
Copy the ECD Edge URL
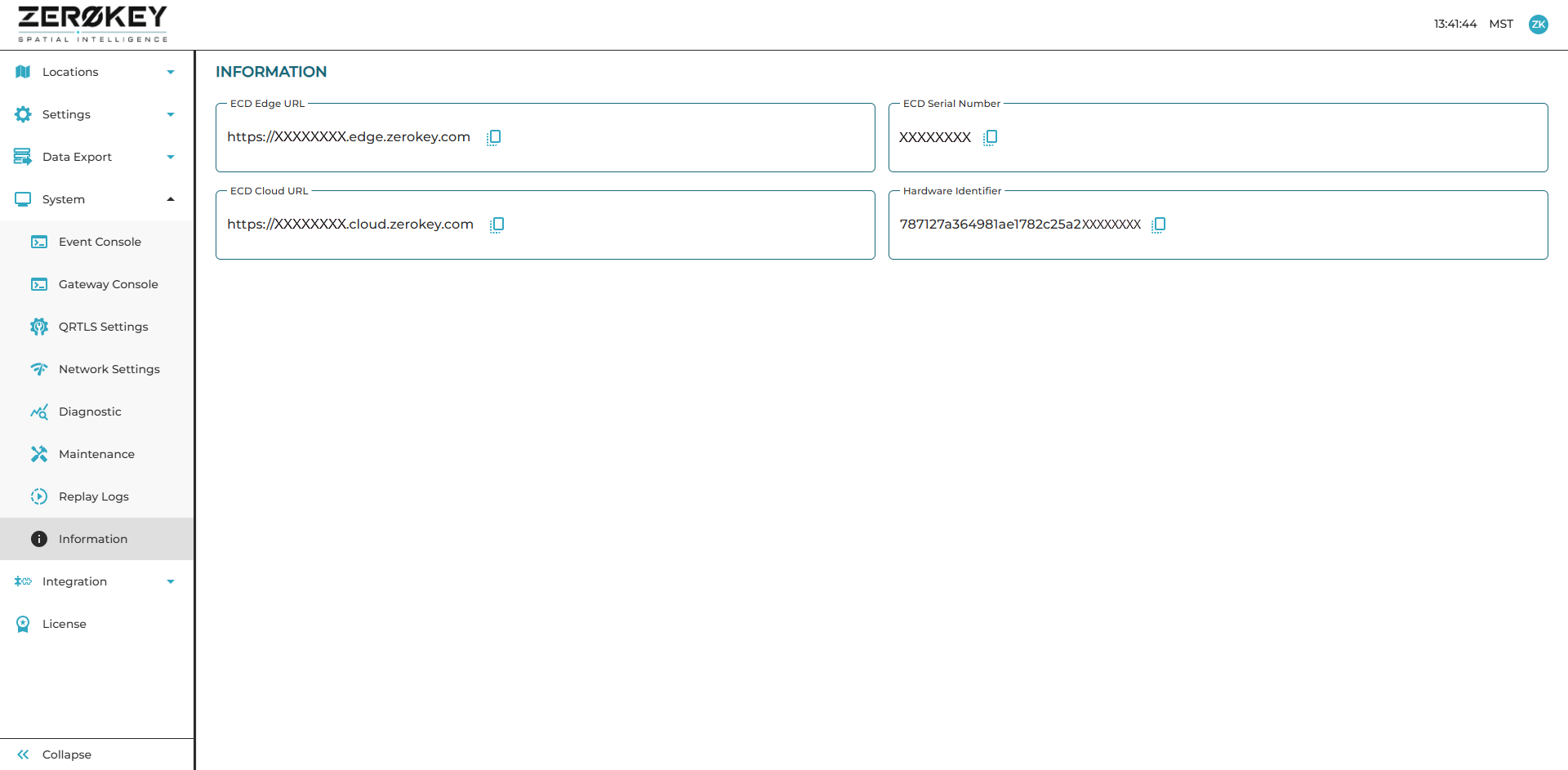pos(493,137)
